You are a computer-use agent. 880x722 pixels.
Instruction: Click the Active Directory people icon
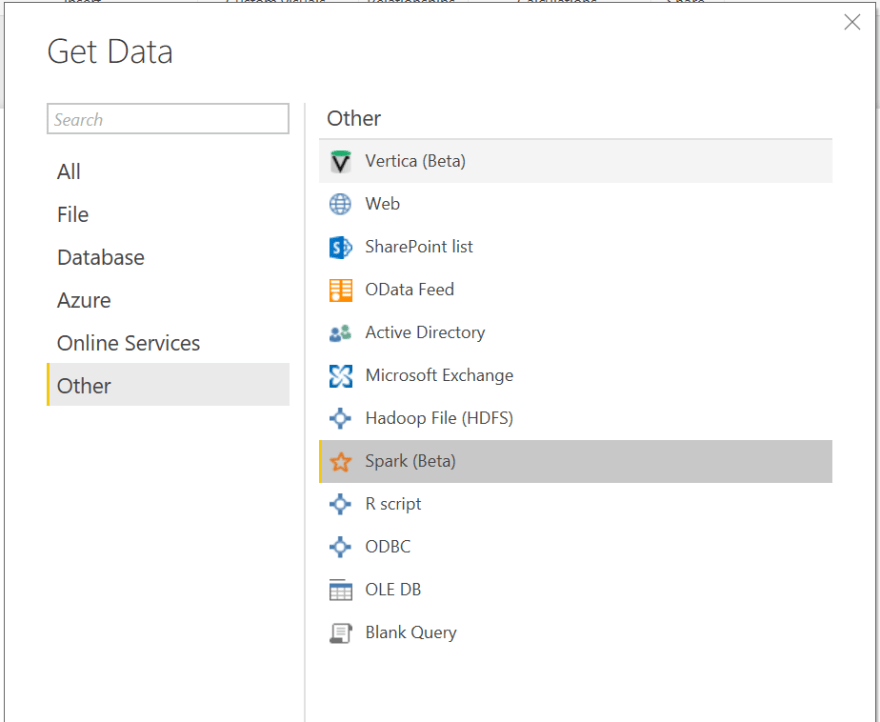click(340, 333)
